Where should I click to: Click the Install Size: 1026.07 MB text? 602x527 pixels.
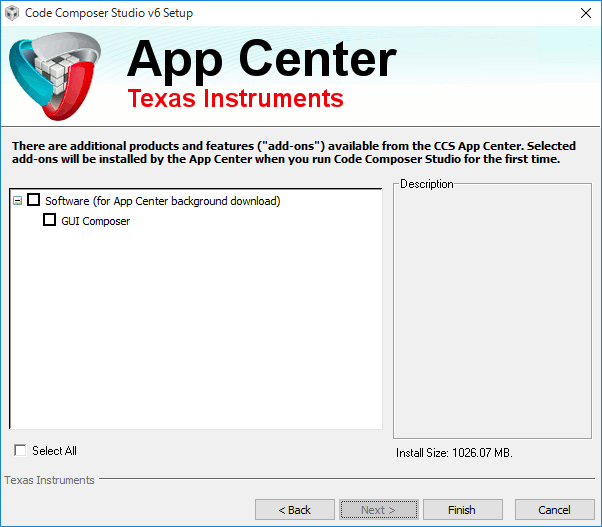[x=454, y=453]
